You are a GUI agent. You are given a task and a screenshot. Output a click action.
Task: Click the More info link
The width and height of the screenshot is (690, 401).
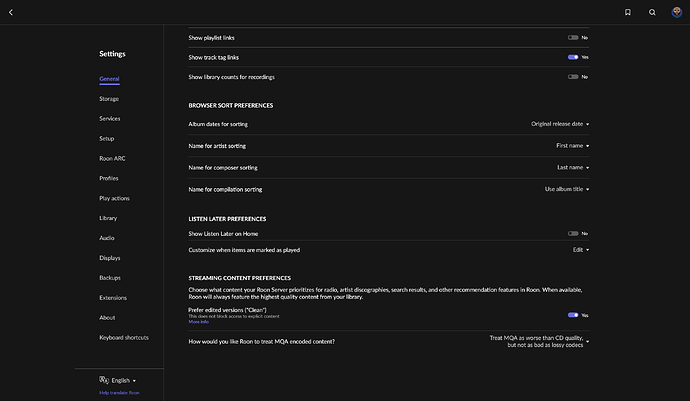(x=198, y=322)
